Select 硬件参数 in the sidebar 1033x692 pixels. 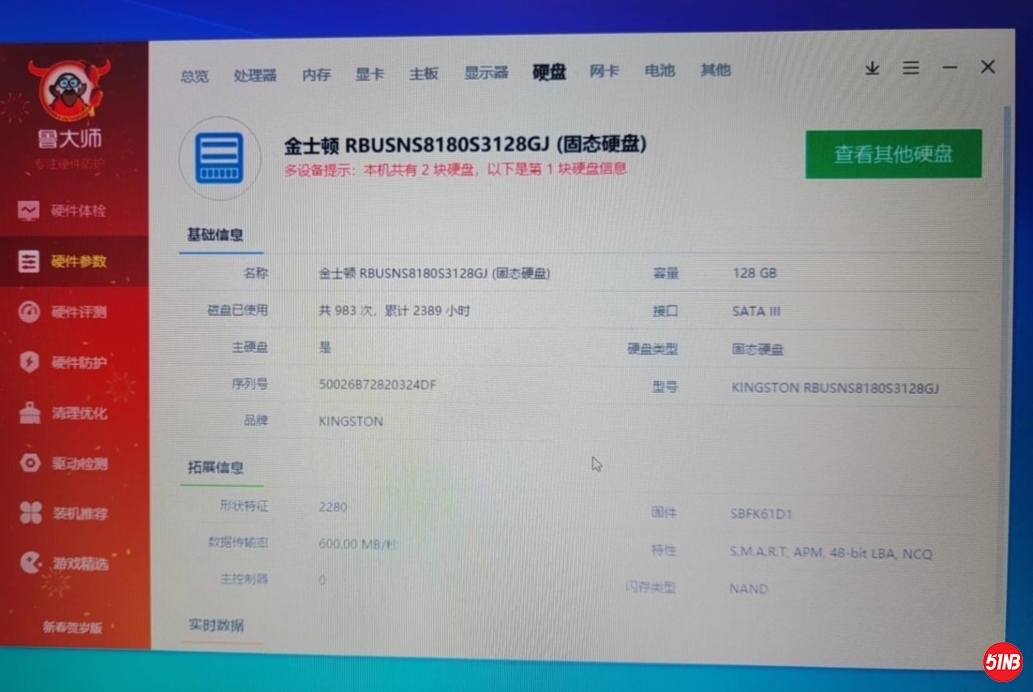click(75, 262)
